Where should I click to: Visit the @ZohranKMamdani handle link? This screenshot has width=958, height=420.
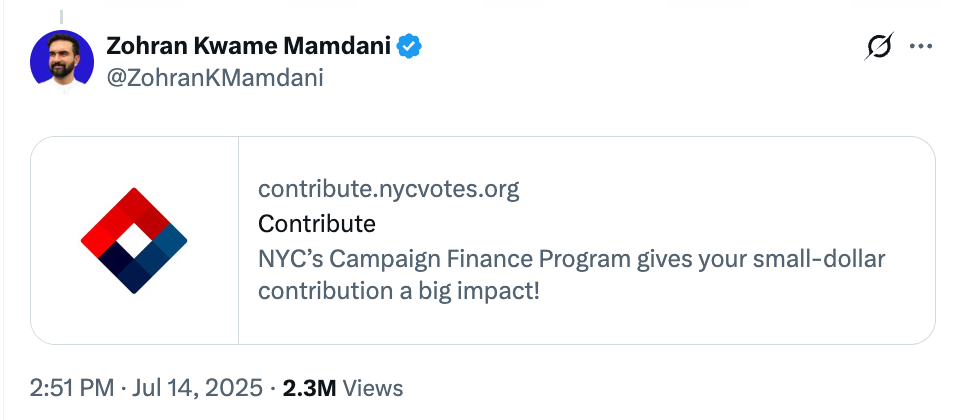214,78
